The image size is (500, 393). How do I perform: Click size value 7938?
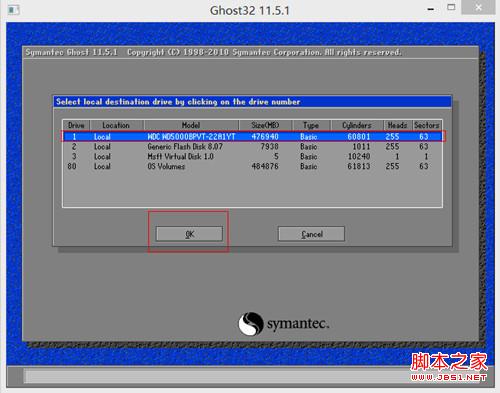point(270,146)
